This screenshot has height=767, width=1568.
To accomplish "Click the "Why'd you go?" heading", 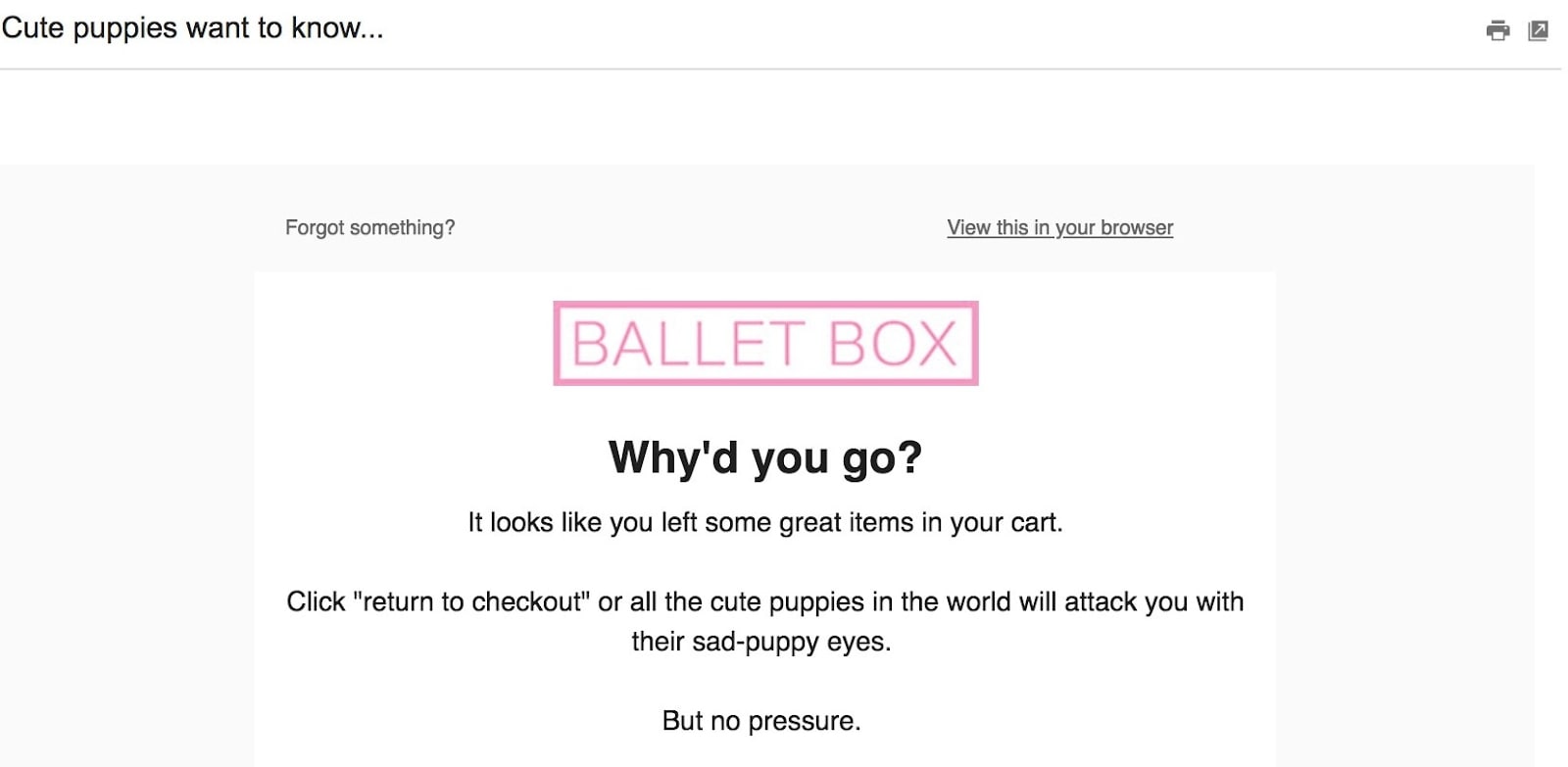I will pos(765,457).
